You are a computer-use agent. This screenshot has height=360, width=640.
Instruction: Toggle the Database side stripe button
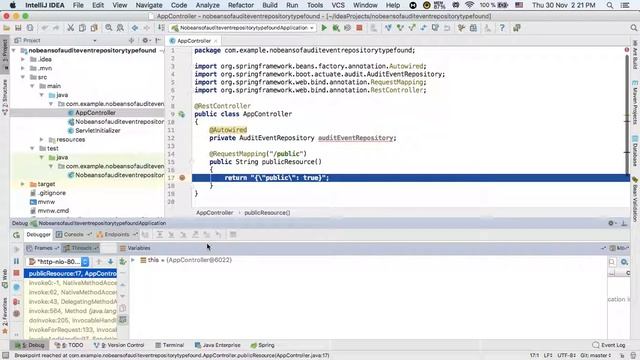635,151
